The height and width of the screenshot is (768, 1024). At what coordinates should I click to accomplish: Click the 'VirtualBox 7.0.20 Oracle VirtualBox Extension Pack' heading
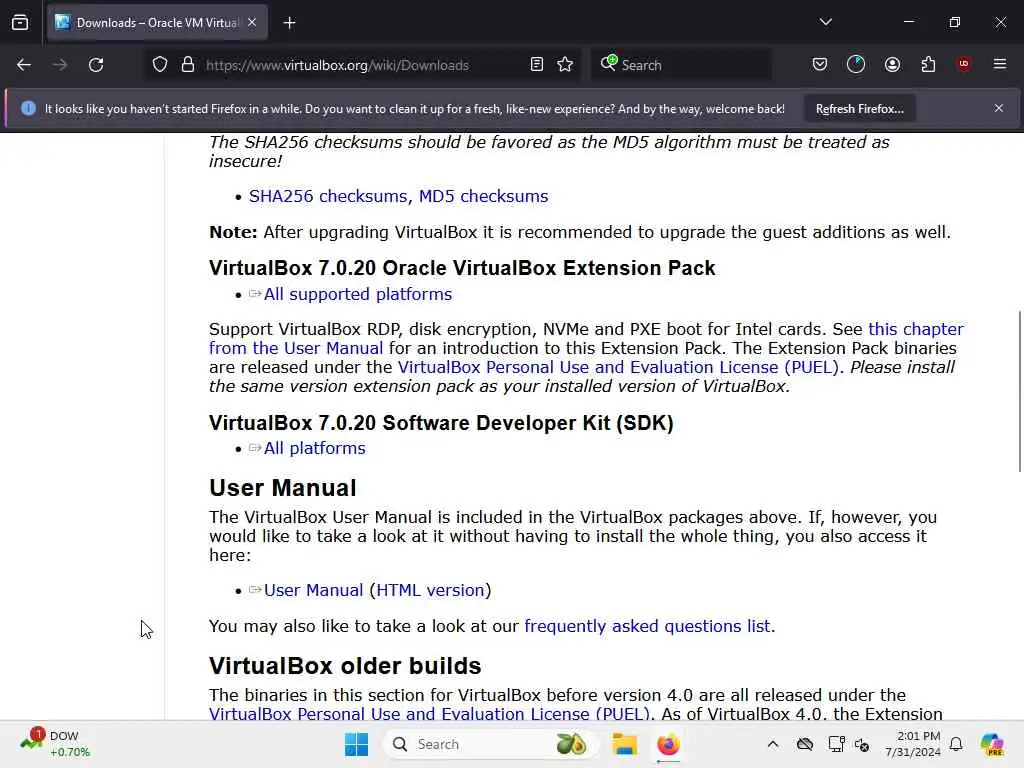pyautogui.click(x=462, y=268)
